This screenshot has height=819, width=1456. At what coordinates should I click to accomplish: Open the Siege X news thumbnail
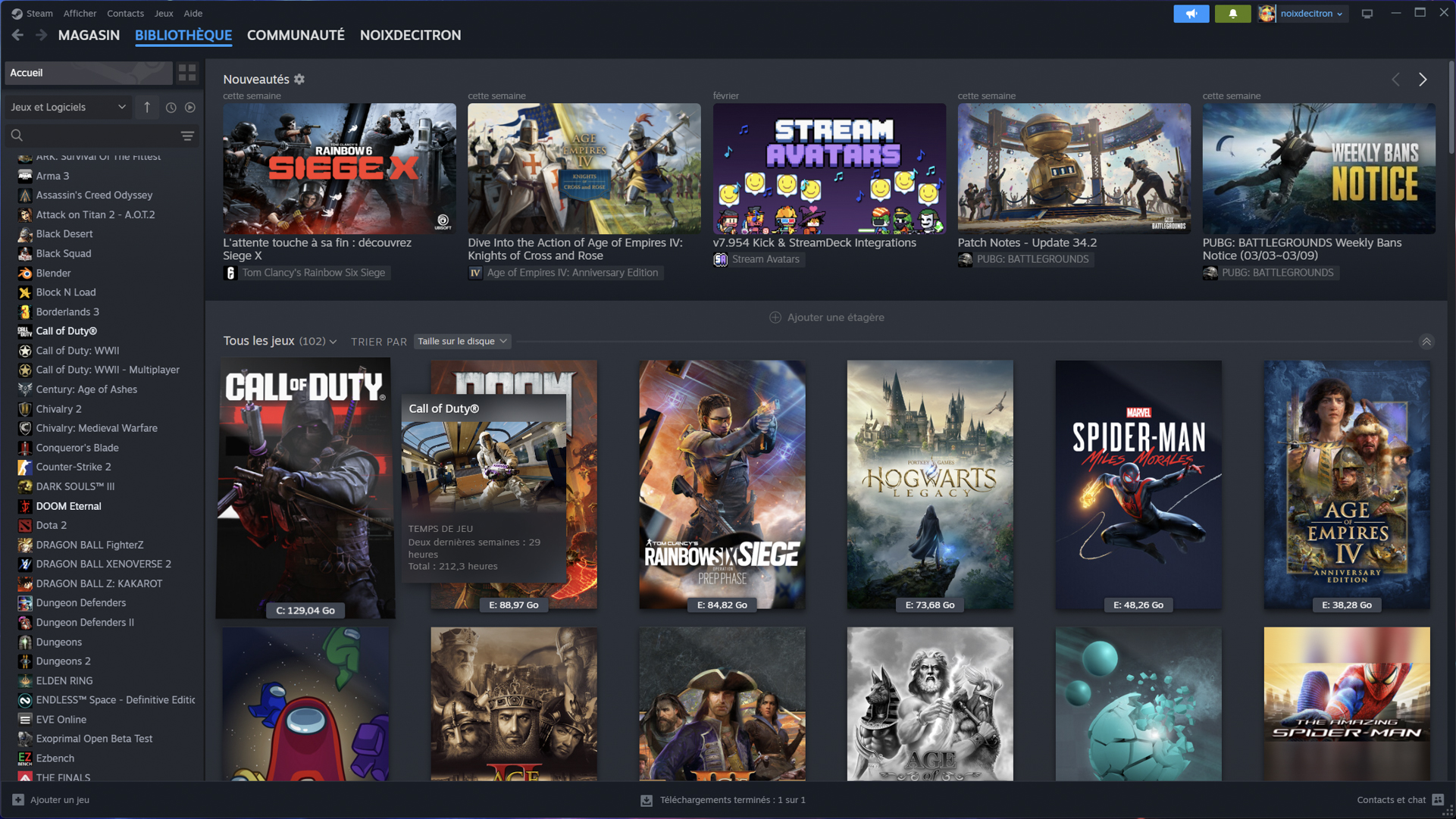coord(339,168)
